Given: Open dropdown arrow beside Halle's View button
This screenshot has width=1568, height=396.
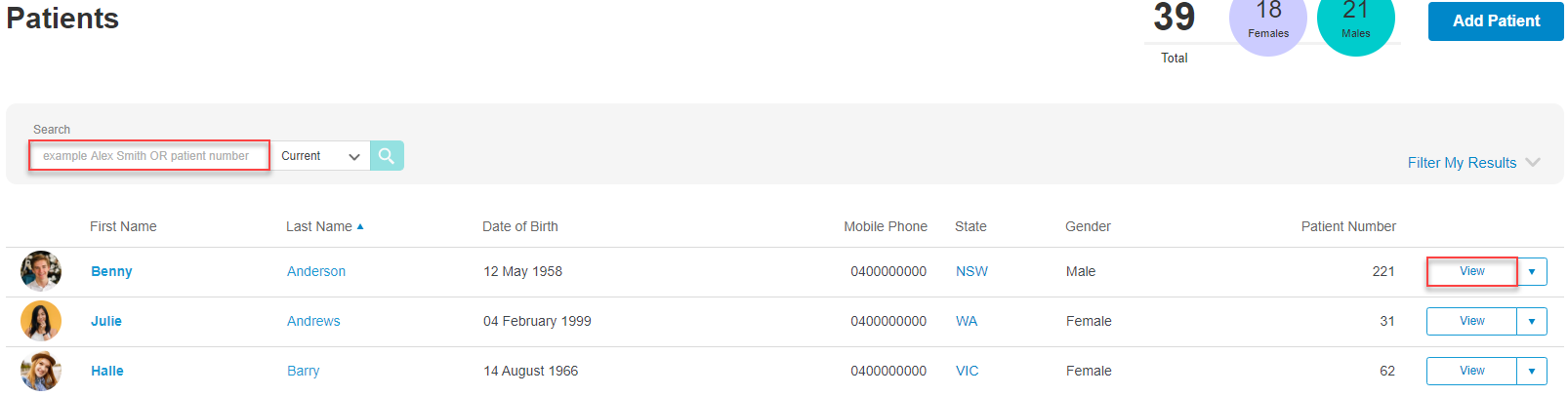Looking at the screenshot, I should click(1532, 371).
